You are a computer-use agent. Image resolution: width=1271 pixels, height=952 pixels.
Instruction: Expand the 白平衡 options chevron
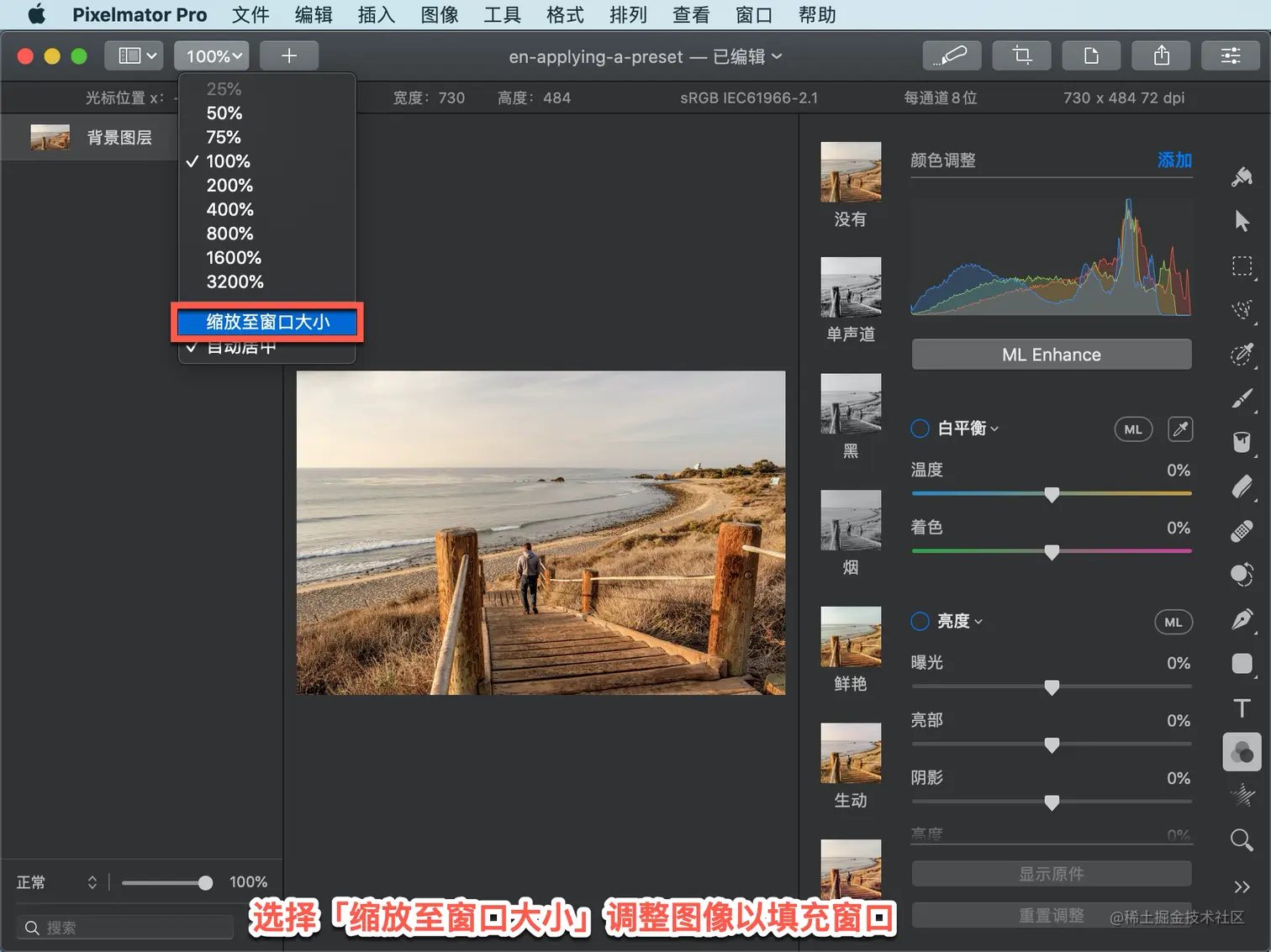pos(995,429)
